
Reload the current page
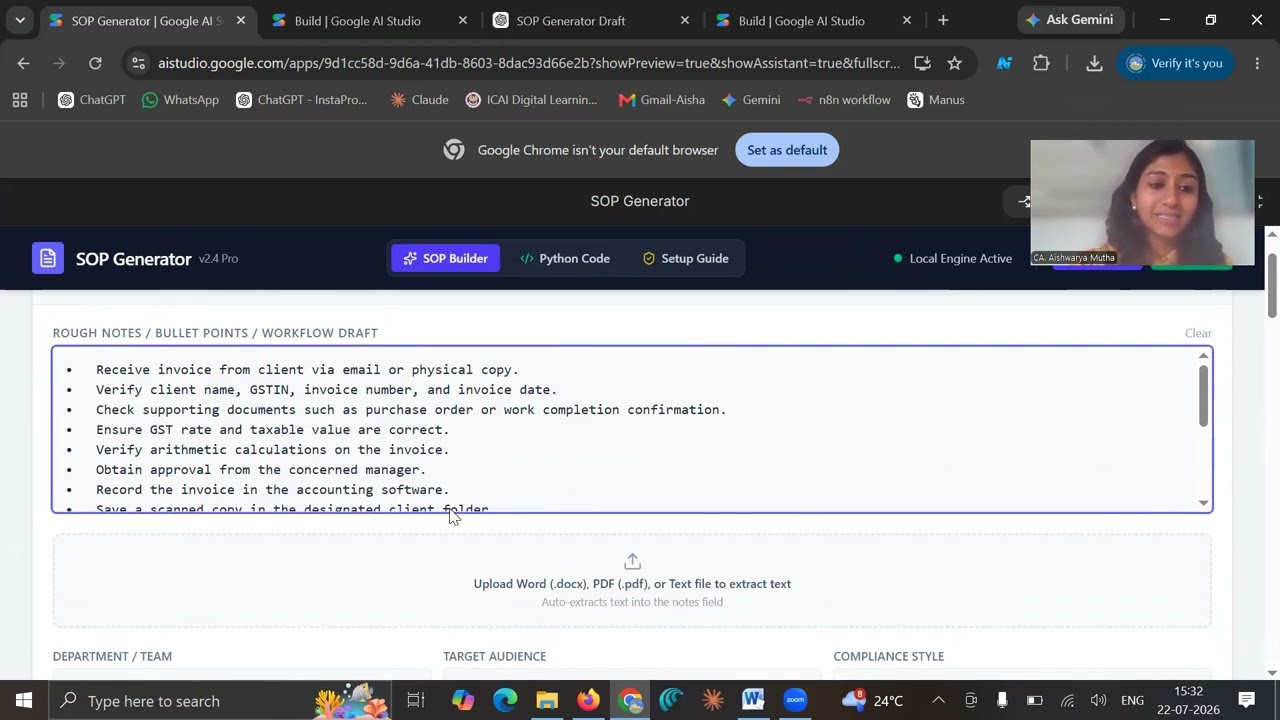click(95, 63)
